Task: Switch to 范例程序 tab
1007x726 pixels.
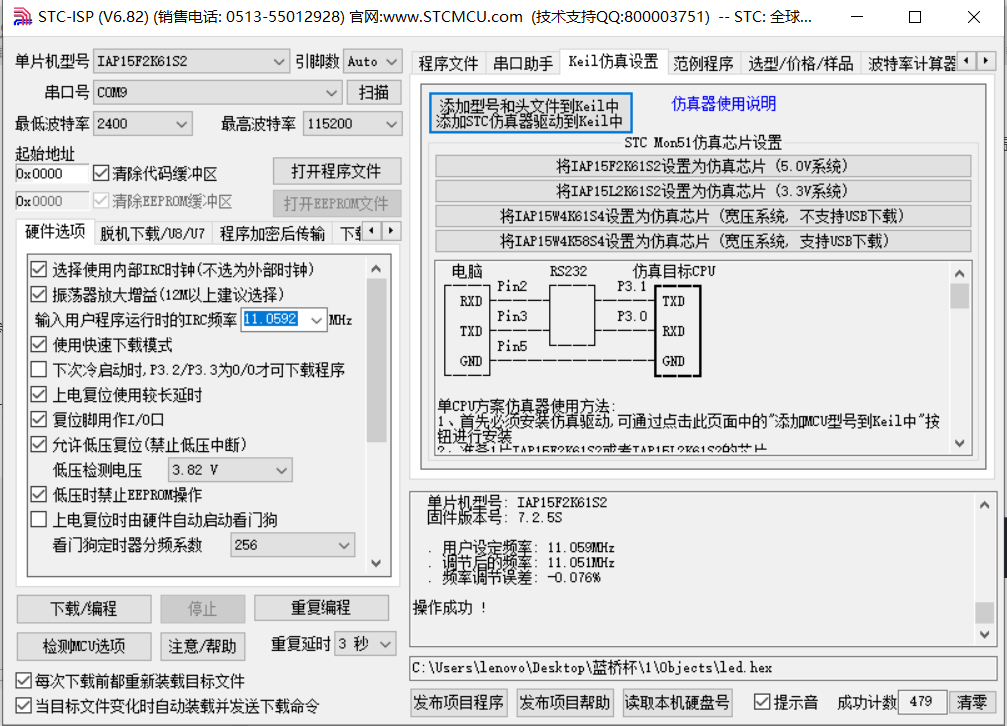Action: [x=703, y=63]
